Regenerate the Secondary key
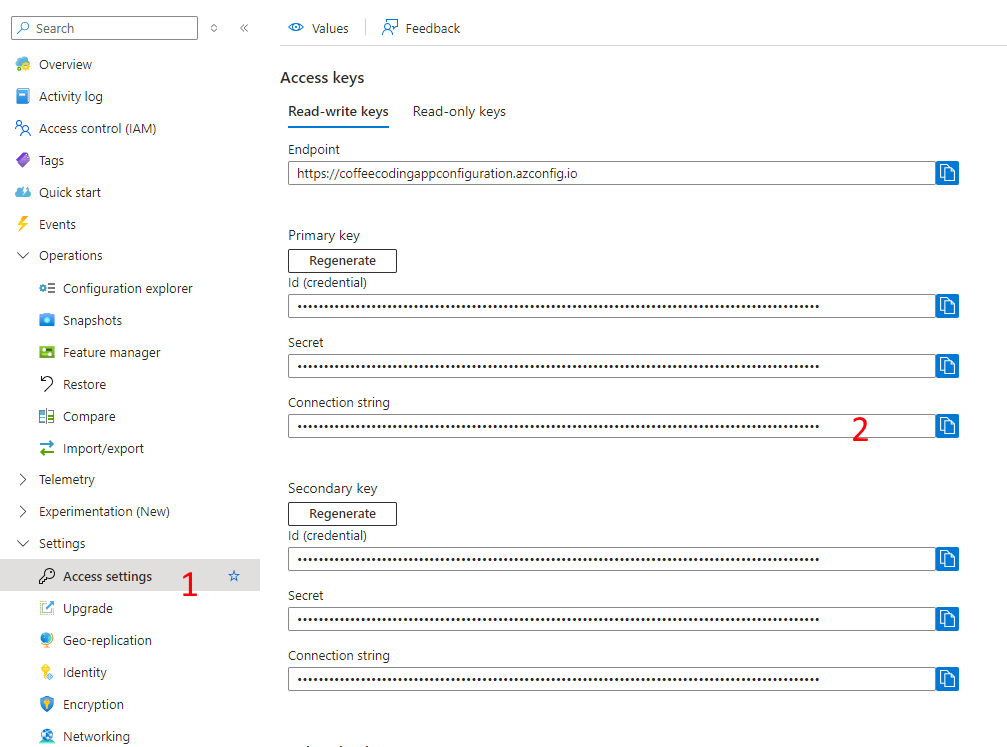The image size is (1007, 747). point(342,514)
